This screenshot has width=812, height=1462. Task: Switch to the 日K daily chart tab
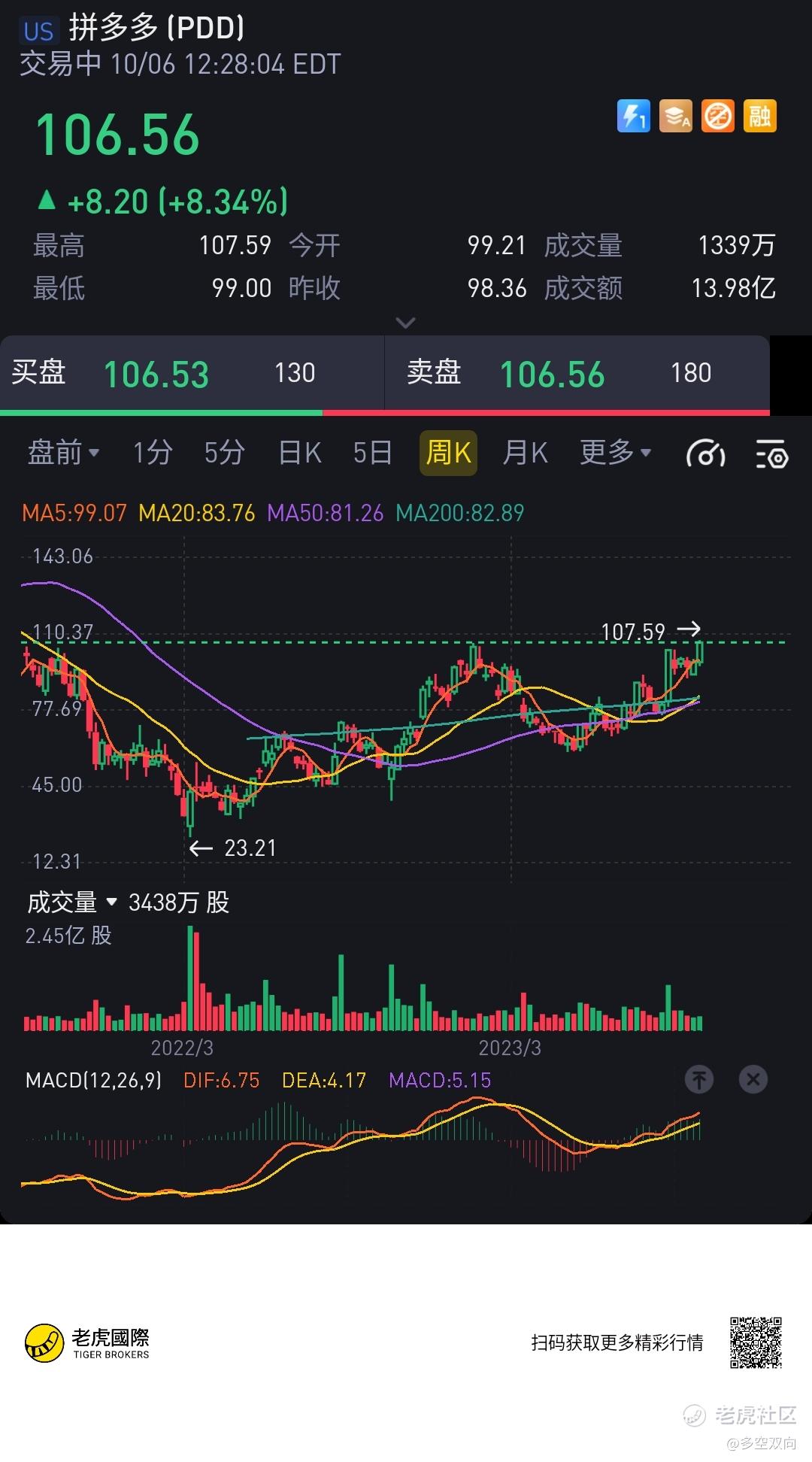pos(299,453)
